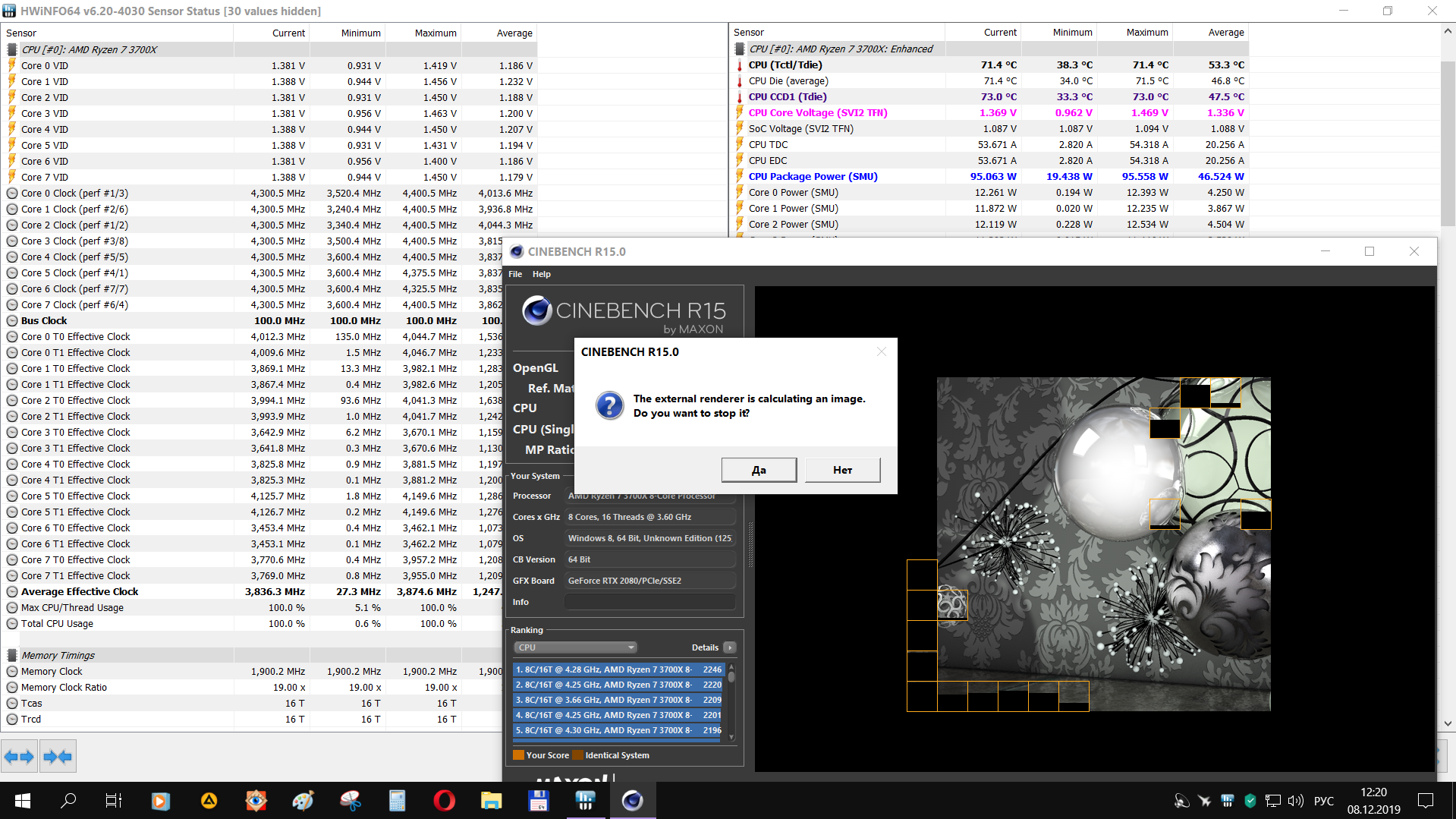This screenshot has width=1456, height=819.
Task: Open the File Explorer folder icon
Action: [x=491, y=801]
